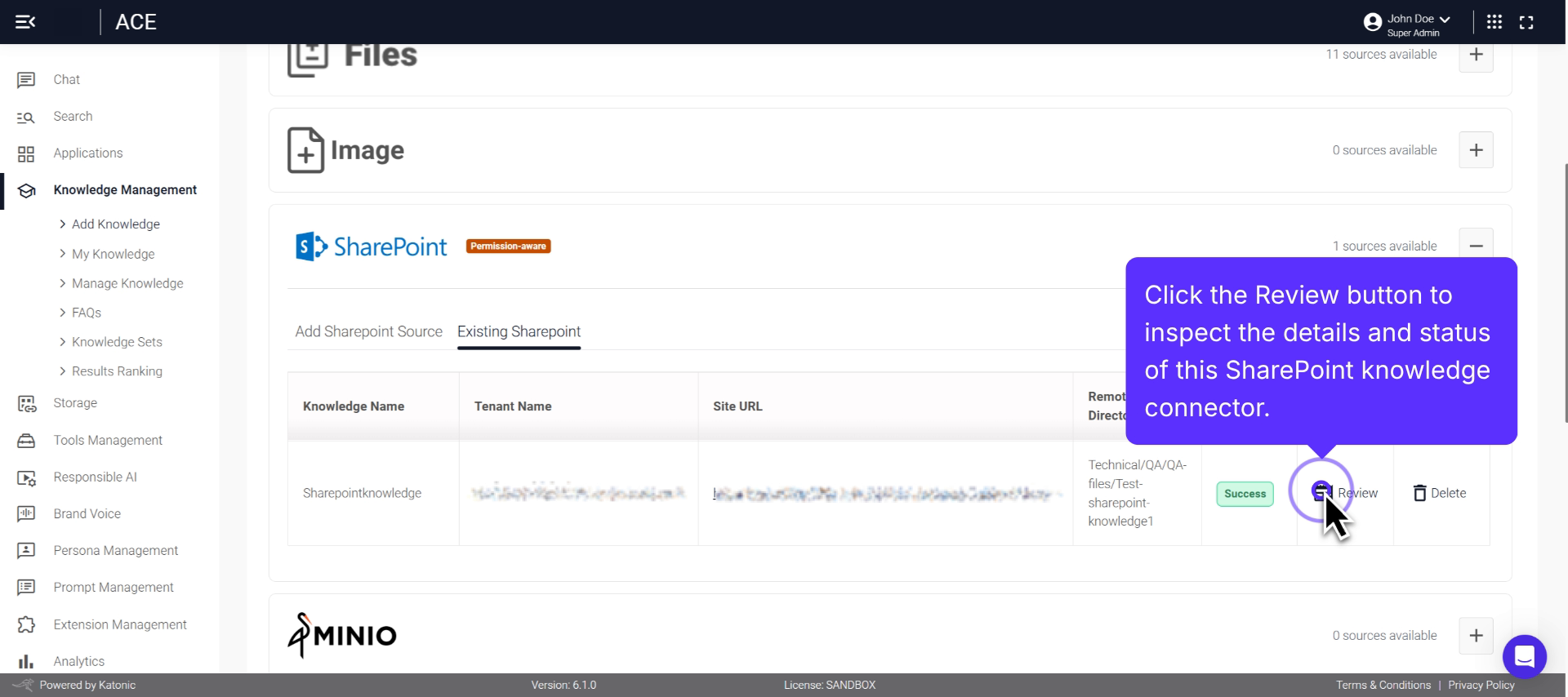Click the Extension Management puzzle icon
This screenshot has width=1568, height=697.
(26, 625)
